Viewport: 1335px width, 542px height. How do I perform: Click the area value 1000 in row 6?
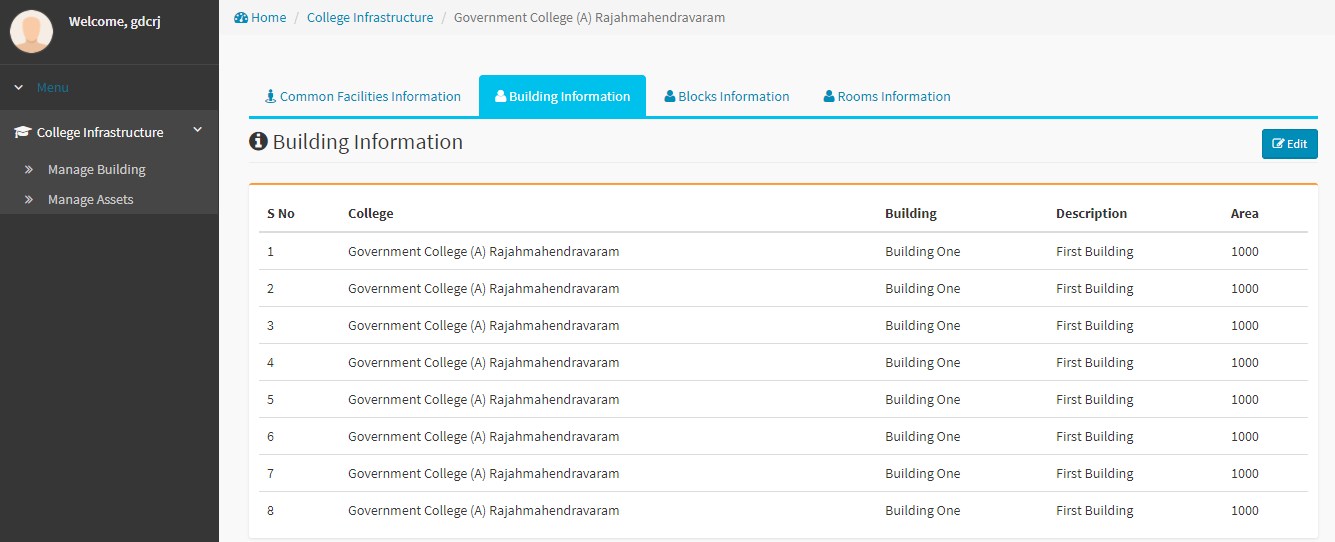click(1245, 437)
